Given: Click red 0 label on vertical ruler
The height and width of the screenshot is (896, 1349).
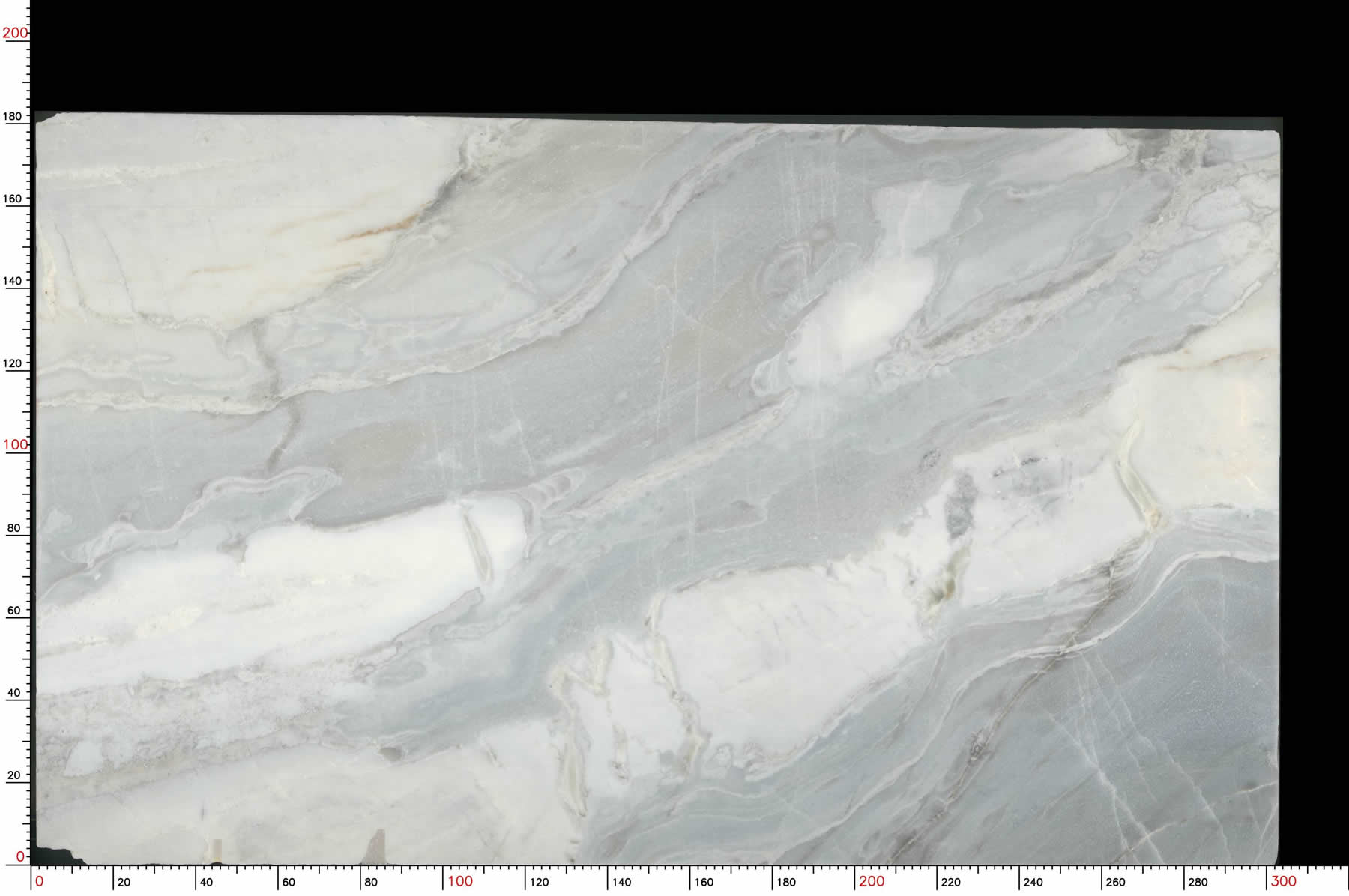Looking at the screenshot, I should pos(20,856).
